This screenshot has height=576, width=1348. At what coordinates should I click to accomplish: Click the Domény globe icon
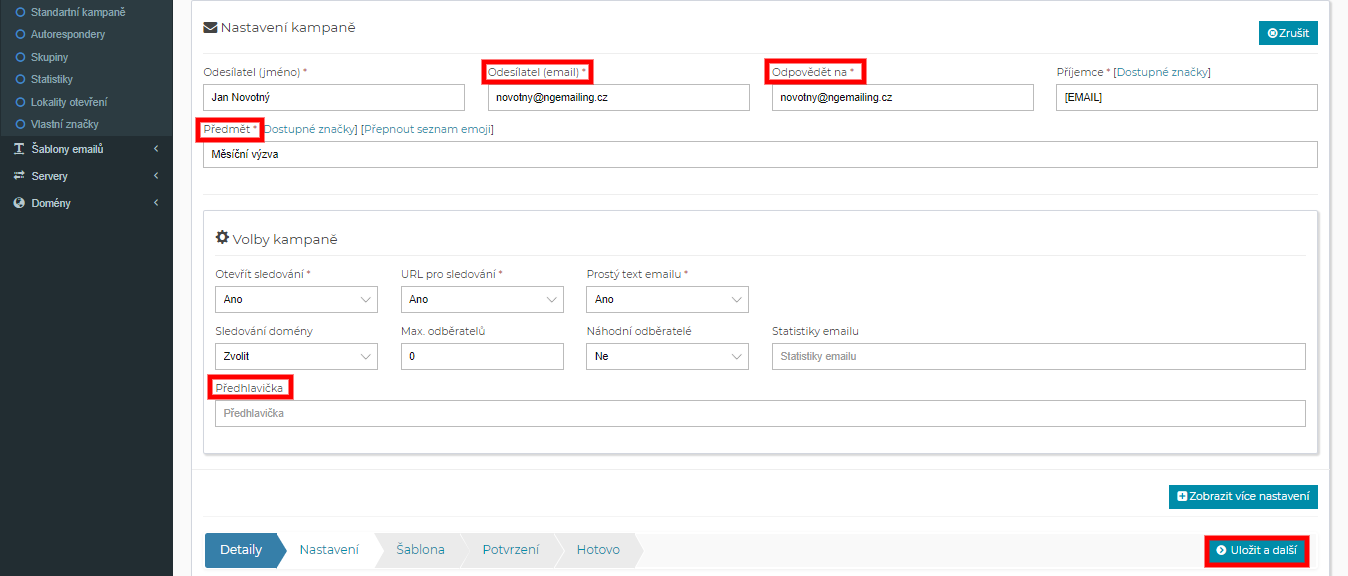click(19, 203)
